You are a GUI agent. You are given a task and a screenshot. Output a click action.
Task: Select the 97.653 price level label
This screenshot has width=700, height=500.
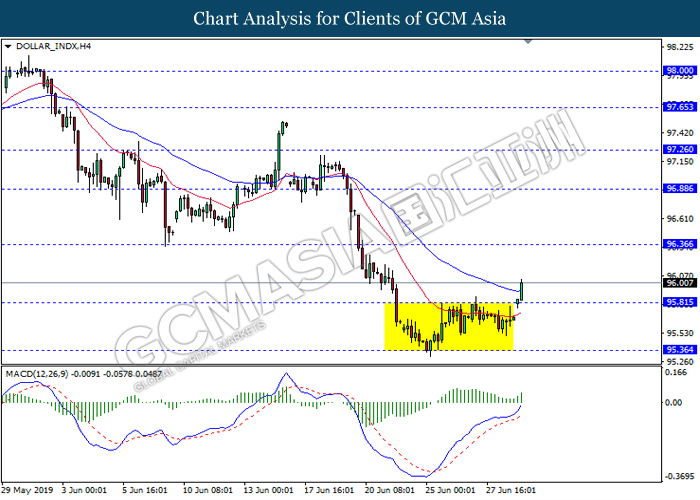(x=679, y=107)
